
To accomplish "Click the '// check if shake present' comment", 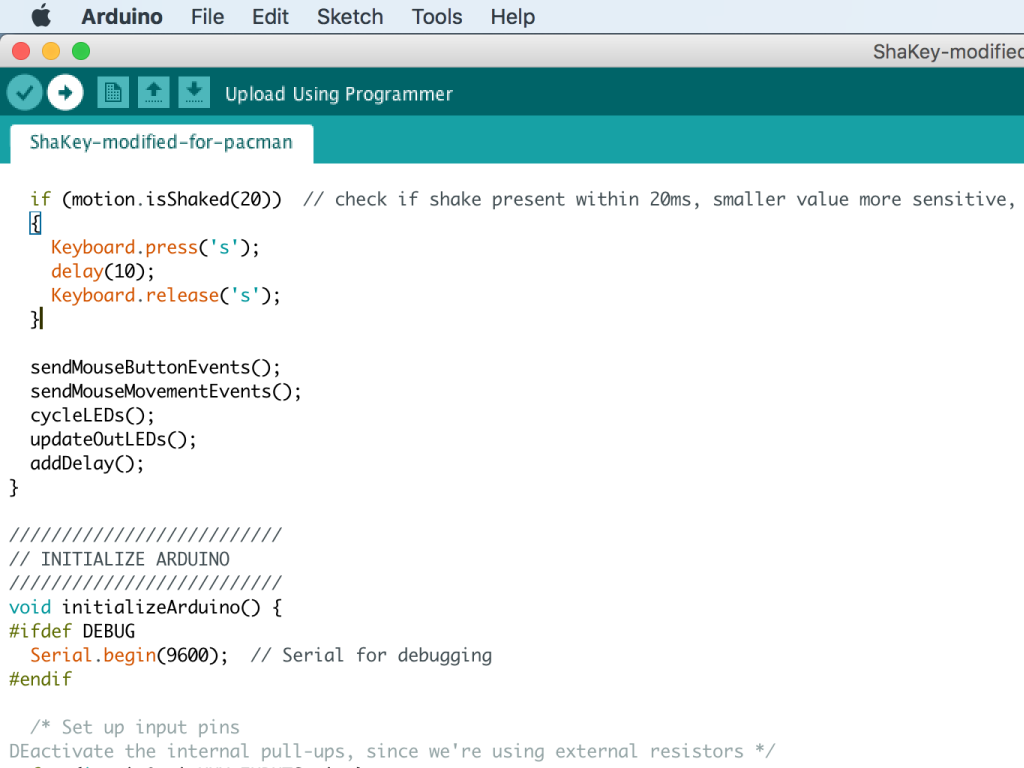I will point(659,199).
